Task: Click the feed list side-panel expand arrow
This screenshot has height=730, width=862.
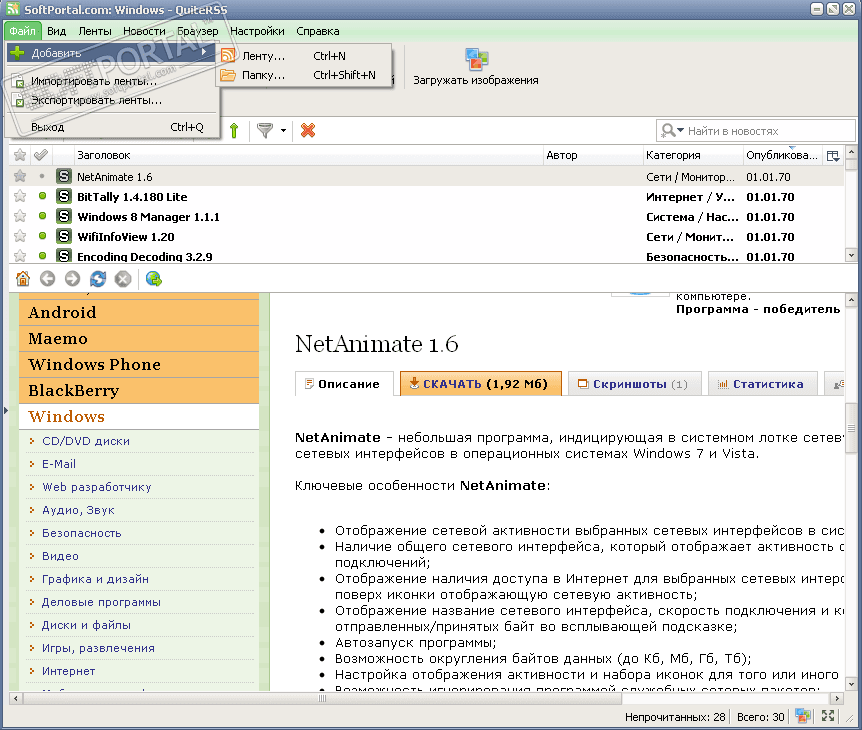Action: click(5, 411)
